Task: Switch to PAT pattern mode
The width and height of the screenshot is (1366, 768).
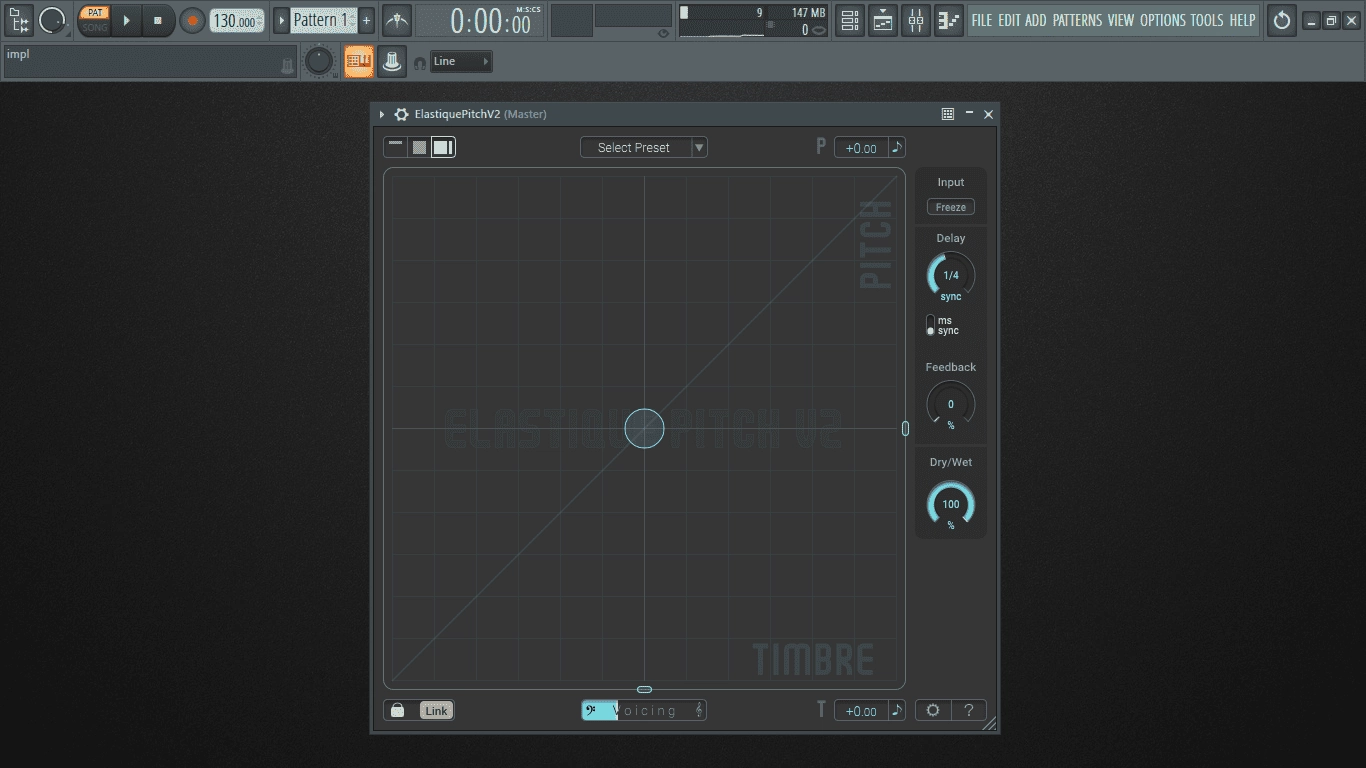Action: pos(95,13)
